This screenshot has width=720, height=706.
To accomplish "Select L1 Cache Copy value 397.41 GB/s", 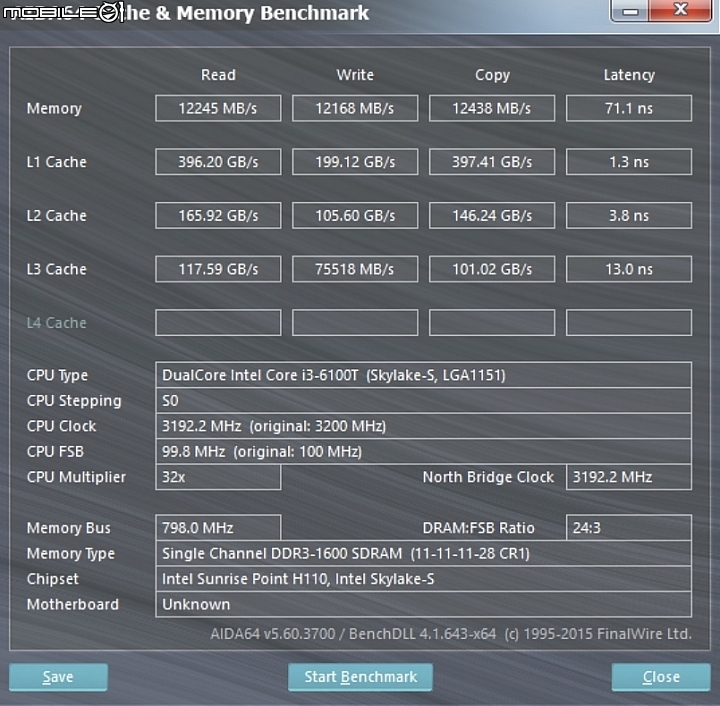I will (x=492, y=162).
